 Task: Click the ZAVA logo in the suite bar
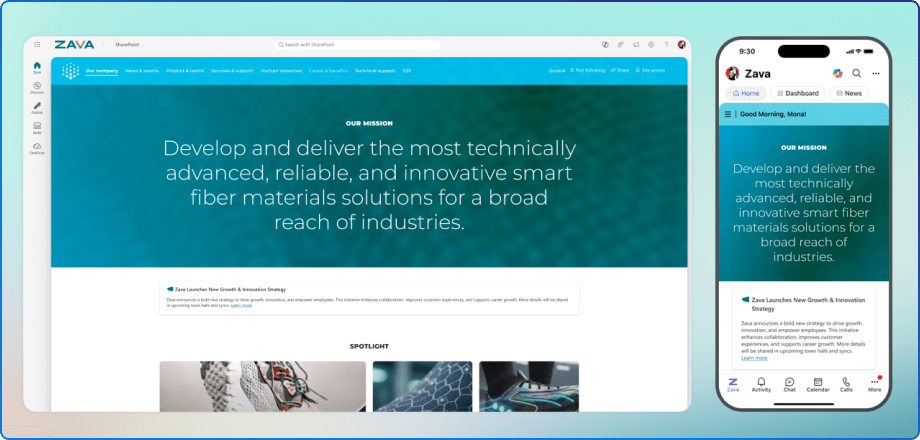pyautogui.click(x=75, y=45)
